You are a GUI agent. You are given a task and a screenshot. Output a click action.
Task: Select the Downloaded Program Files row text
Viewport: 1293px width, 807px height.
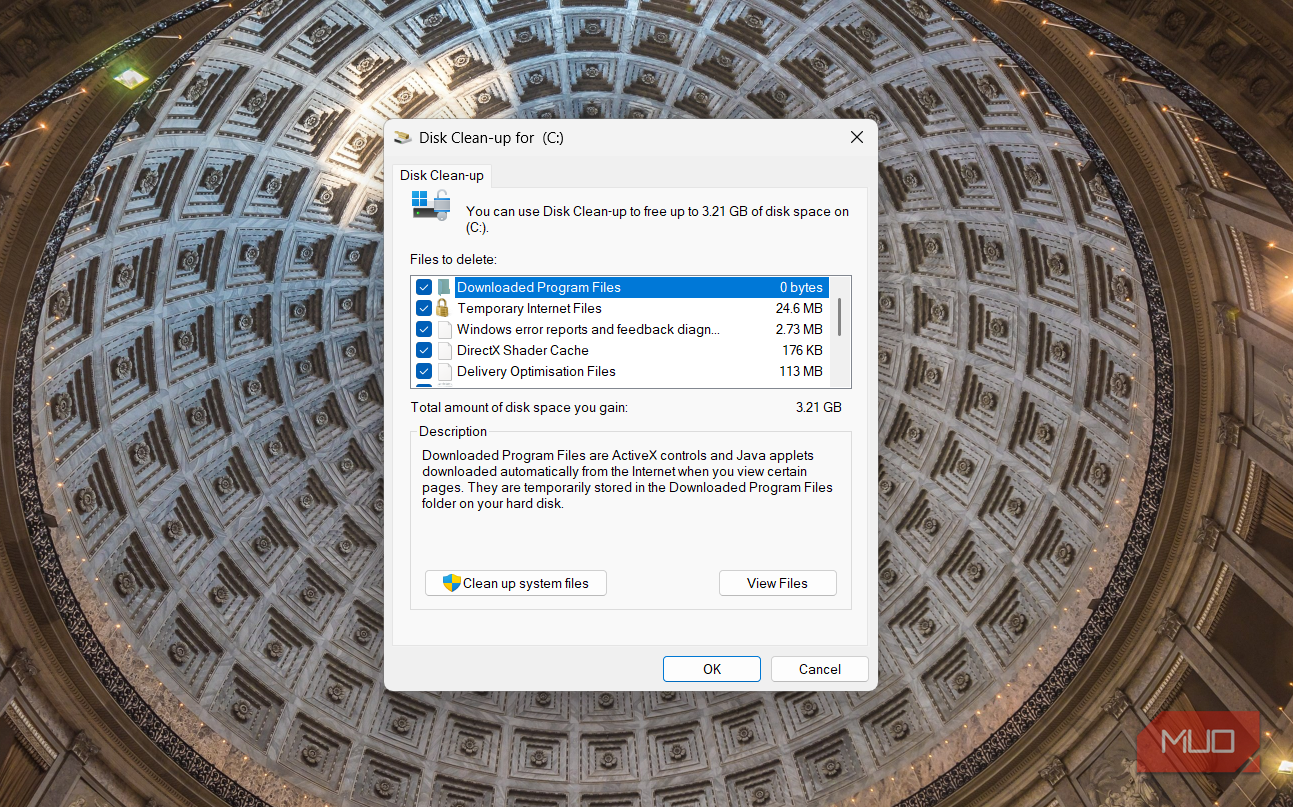[x=539, y=287]
